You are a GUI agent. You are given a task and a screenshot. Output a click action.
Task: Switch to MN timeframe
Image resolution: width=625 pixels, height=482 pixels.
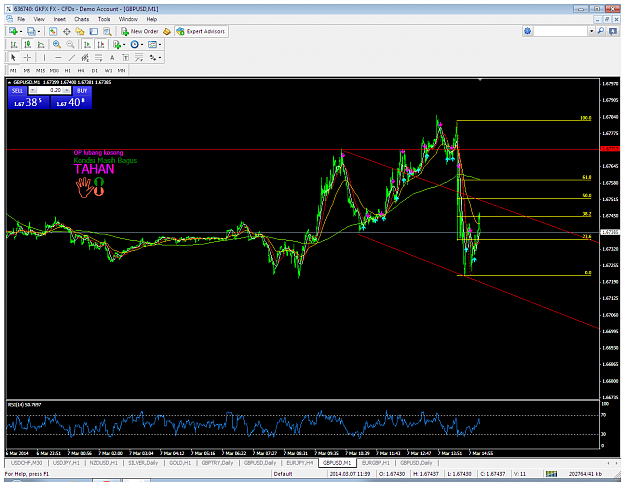pos(121,71)
